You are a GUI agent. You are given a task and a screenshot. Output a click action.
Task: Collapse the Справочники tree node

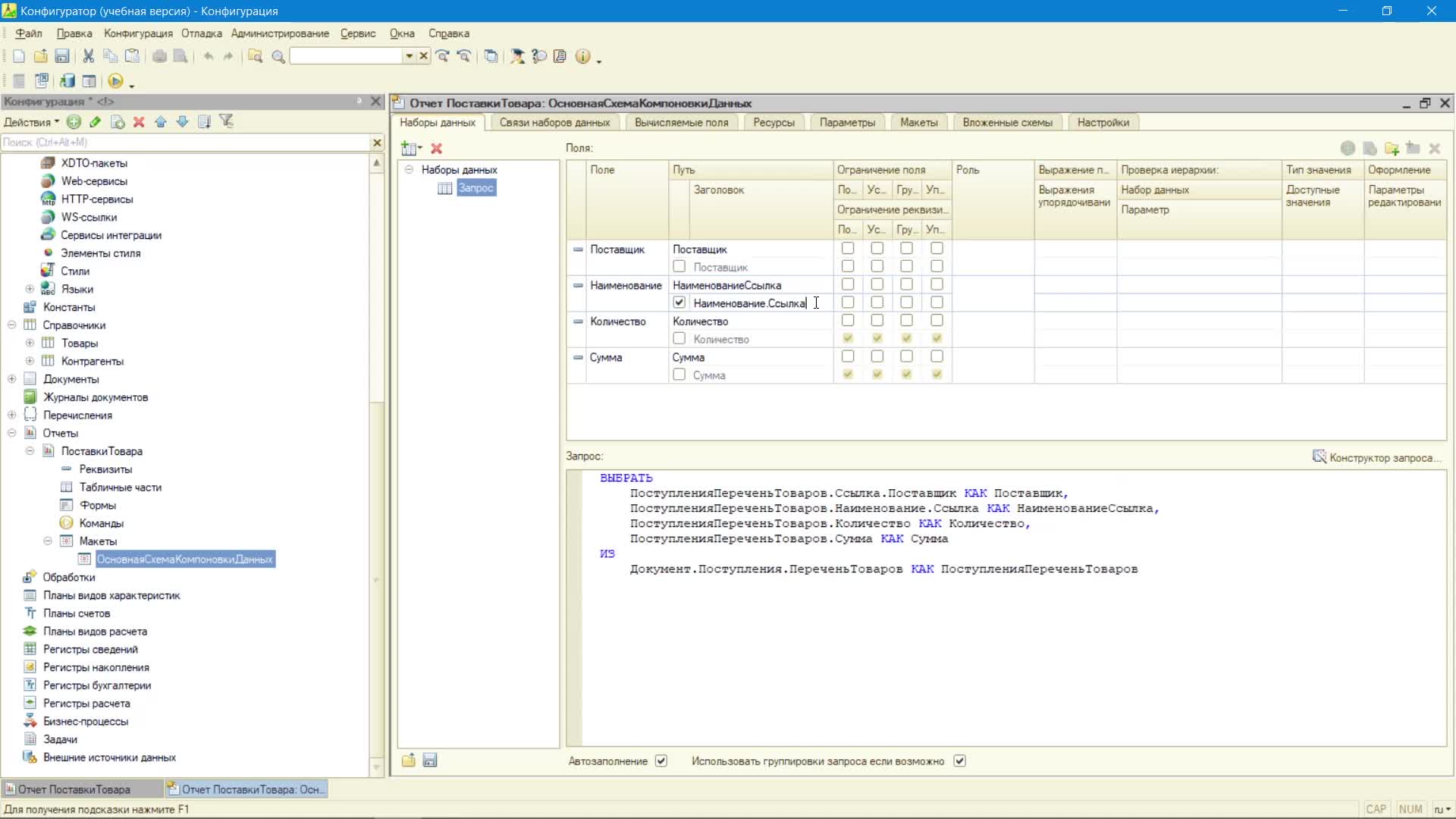point(12,325)
